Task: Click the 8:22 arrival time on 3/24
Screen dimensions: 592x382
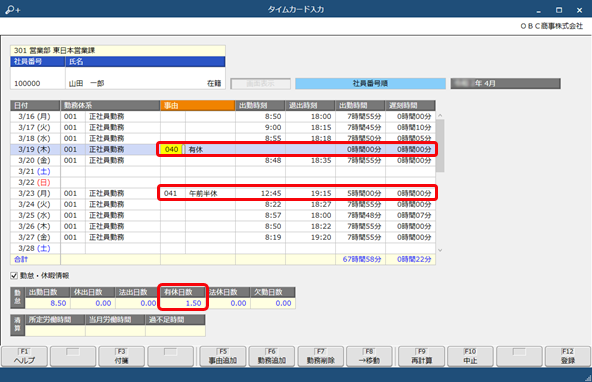Action: point(260,204)
